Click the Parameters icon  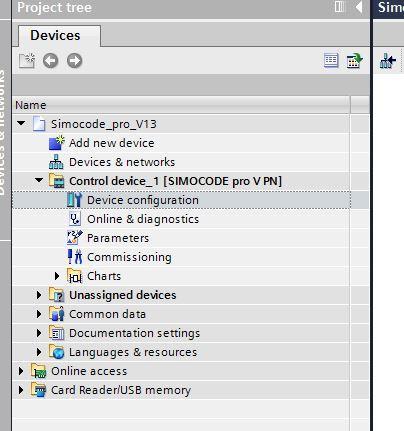75,238
